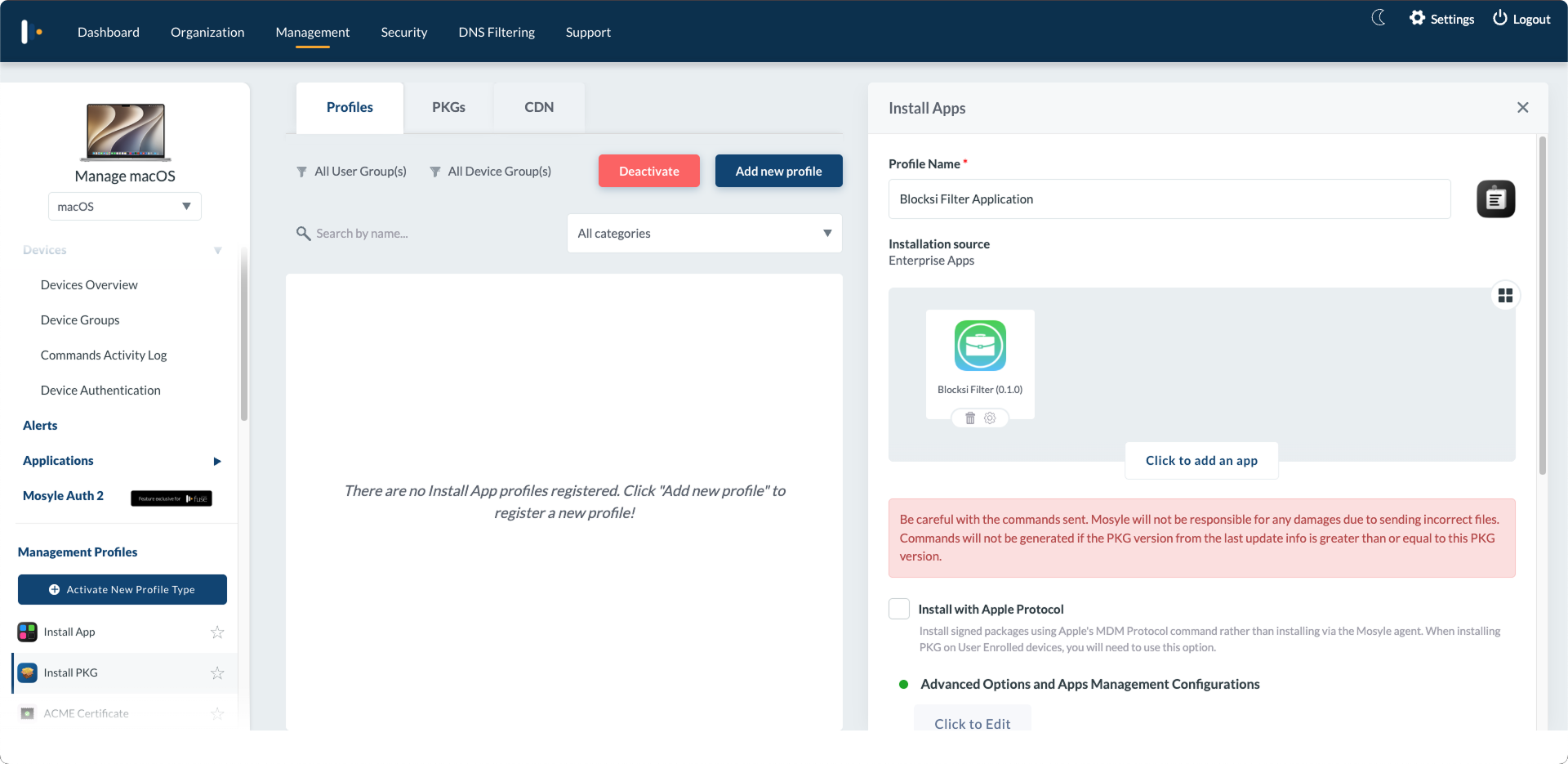The width and height of the screenshot is (1568, 764).
Task: Open Mosyle Auth 2
Action: 63,496
